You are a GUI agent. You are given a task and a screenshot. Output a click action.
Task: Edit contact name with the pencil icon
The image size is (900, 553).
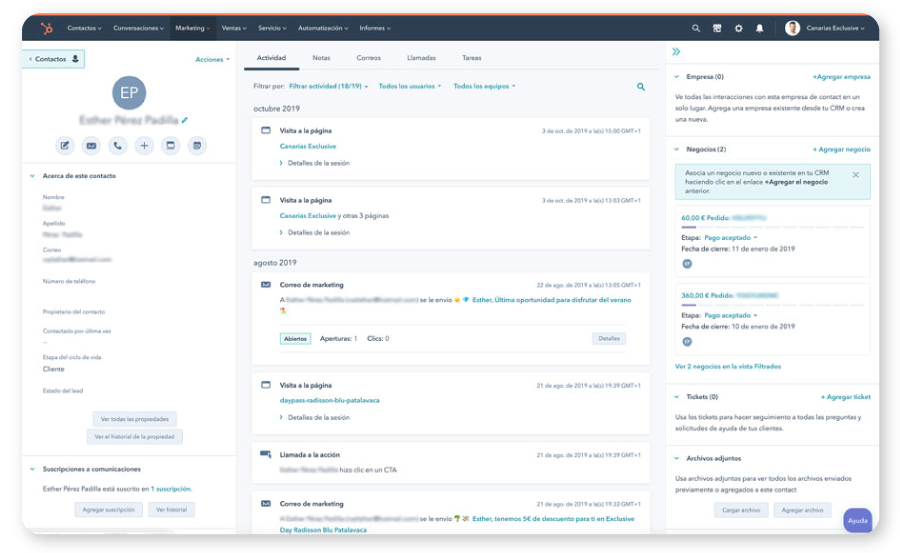[185, 120]
